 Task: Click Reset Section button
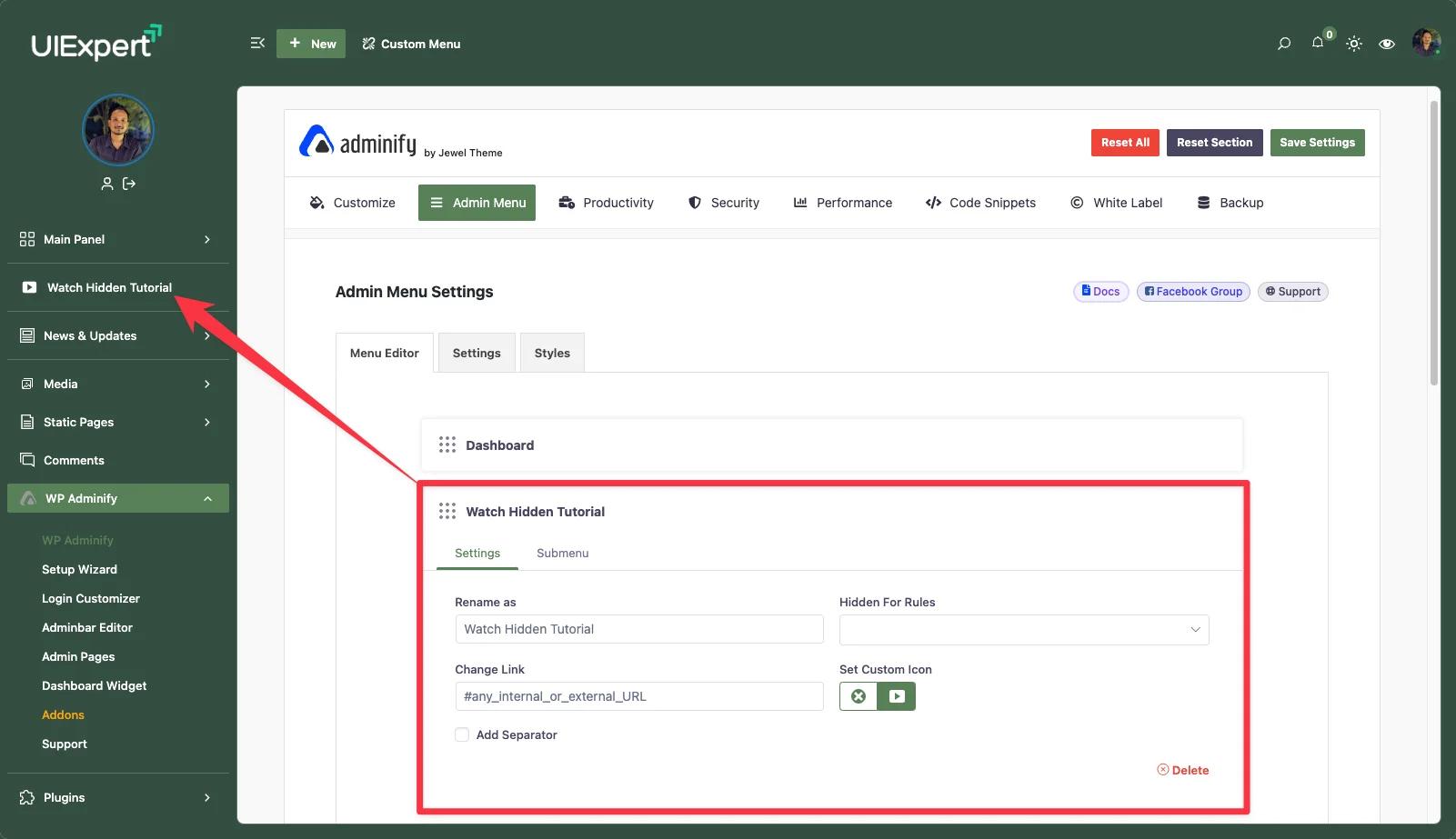coord(1214,143)
